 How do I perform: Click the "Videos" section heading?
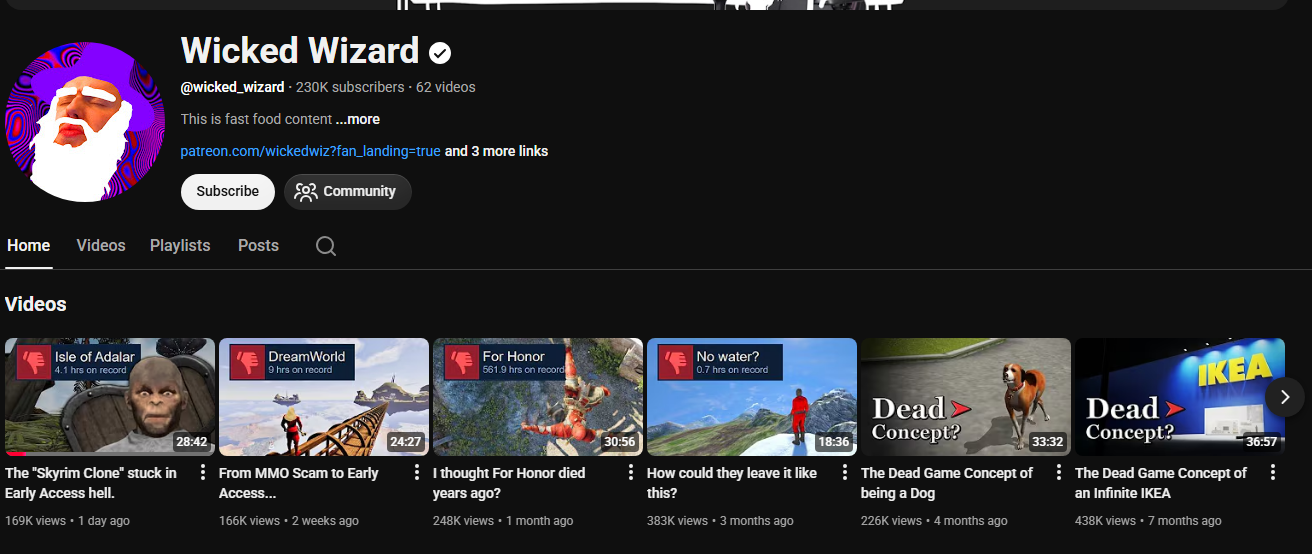[x=36, y=304]
